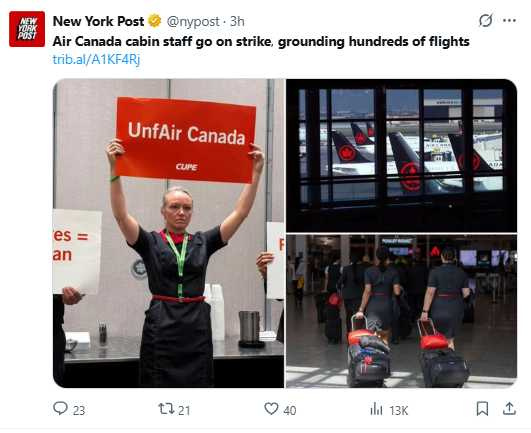Click the New York Post profile avatar
The image size is (531, 433).
click(x=27, y=29)
